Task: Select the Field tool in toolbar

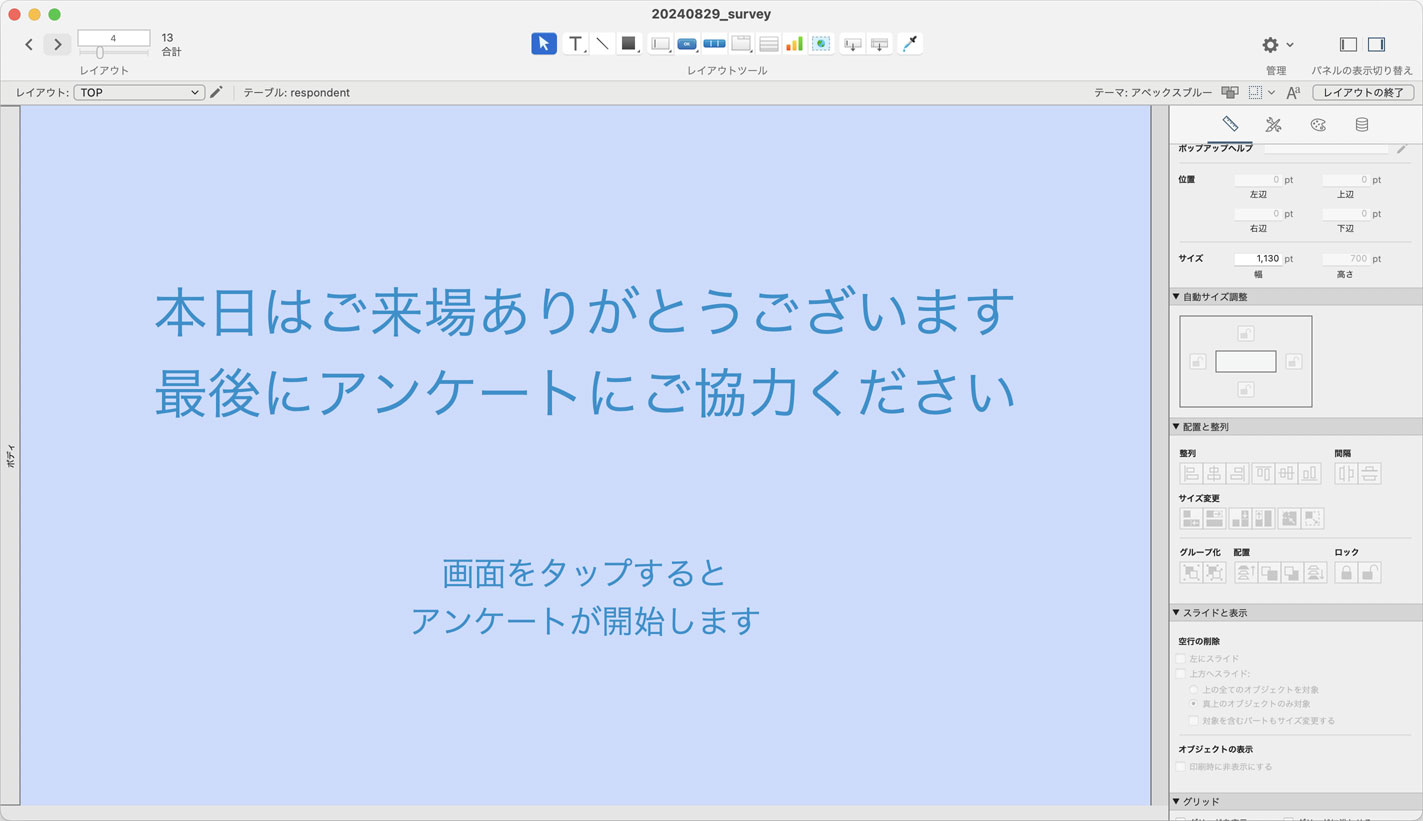Action: 853,44
